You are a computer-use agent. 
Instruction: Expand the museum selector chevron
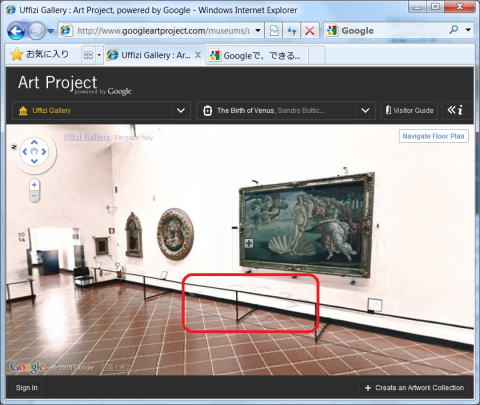pos(181,110)
